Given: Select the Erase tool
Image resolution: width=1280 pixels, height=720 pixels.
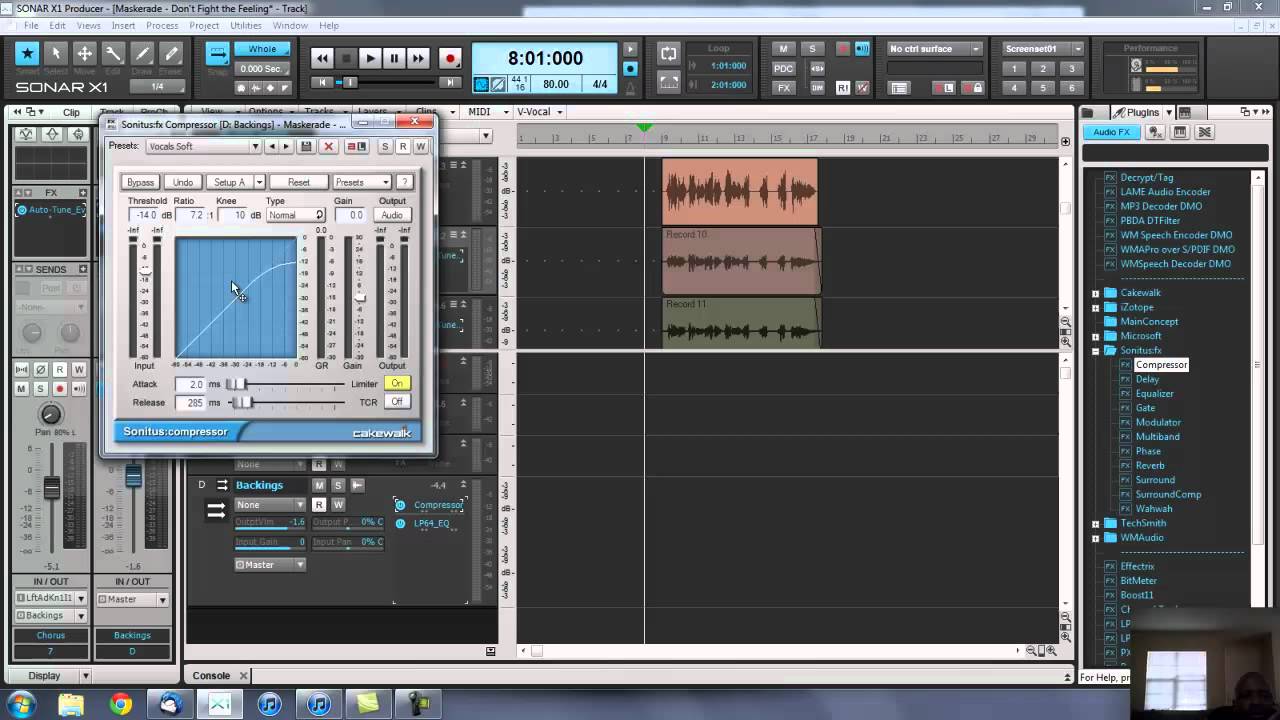Looking at the screenshot, I should [171, 54].
